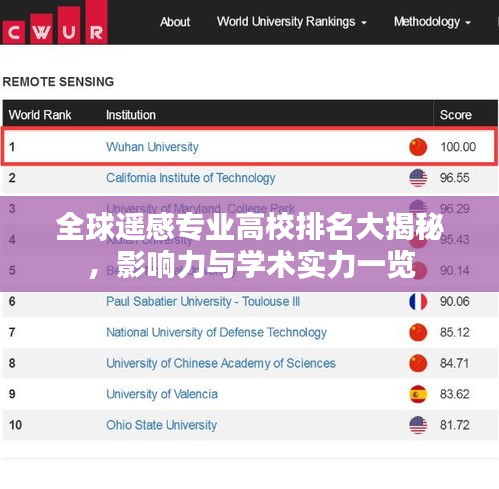Screen dimensions: 499x489
Task: Open Wuhan University link
Action: tap(152, 147)
